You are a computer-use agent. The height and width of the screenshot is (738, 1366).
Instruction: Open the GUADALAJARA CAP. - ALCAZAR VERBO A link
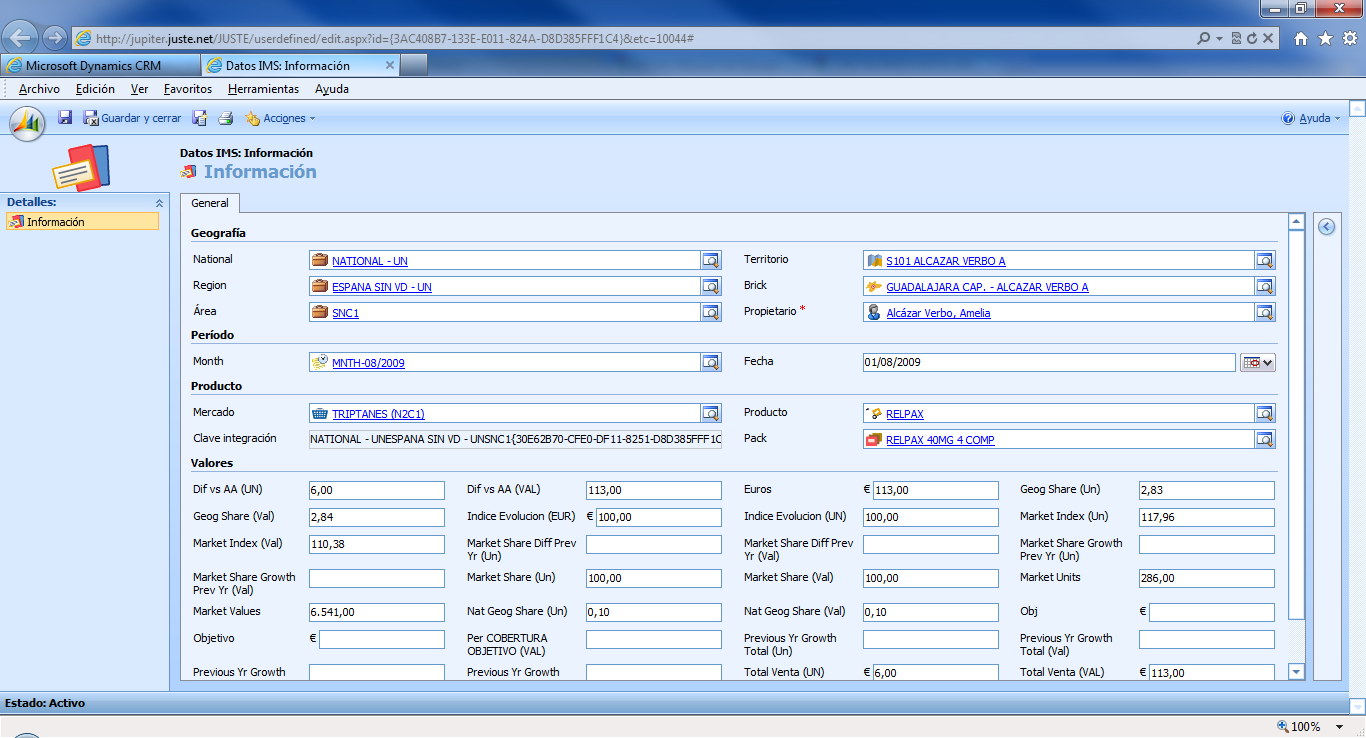987,287
